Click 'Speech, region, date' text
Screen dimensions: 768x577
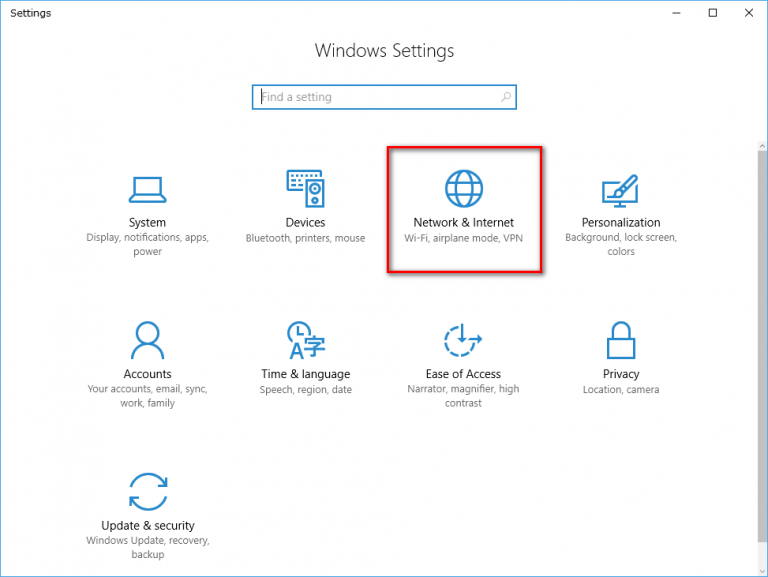306,390
